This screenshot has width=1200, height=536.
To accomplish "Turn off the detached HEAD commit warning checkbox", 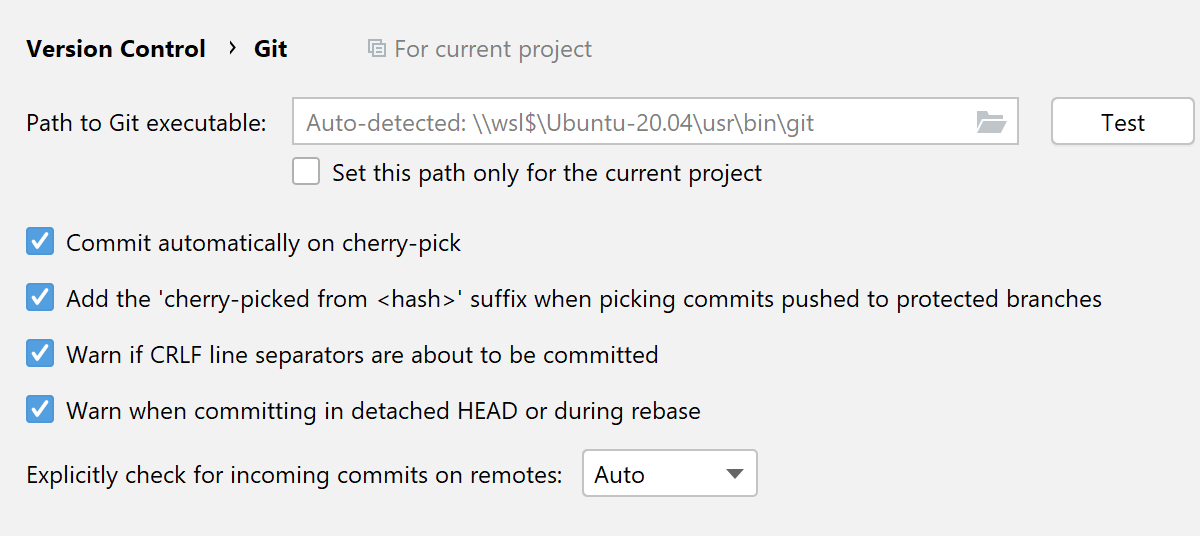I will (40, 410).
